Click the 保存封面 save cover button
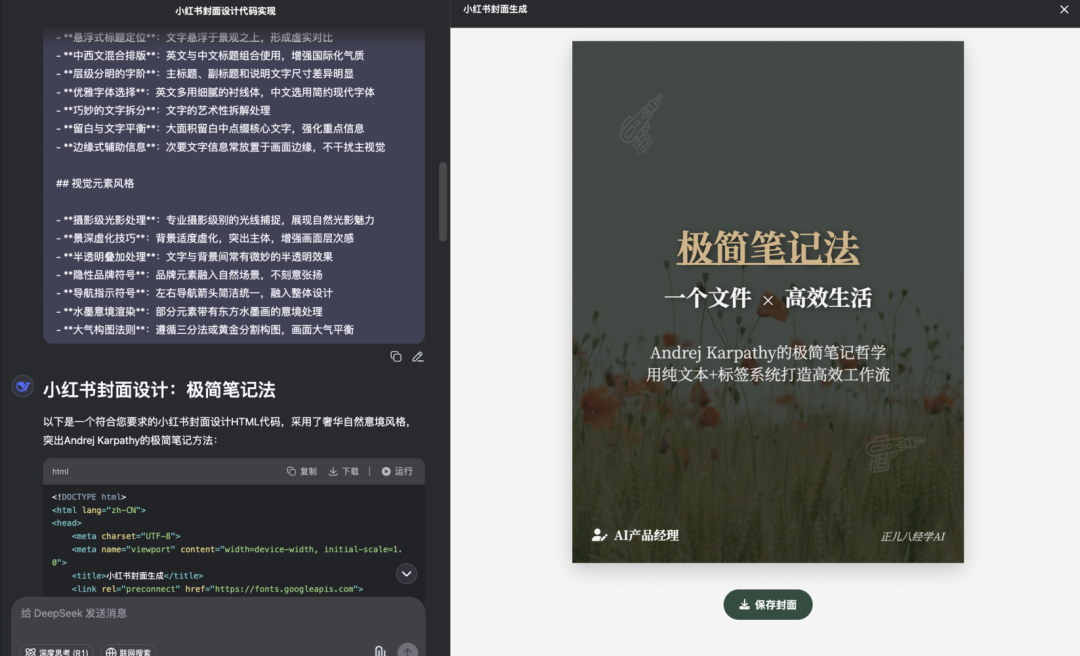The width and height of the screenshot is (1080, 656). pyautogui.click(x=768, y=605)
